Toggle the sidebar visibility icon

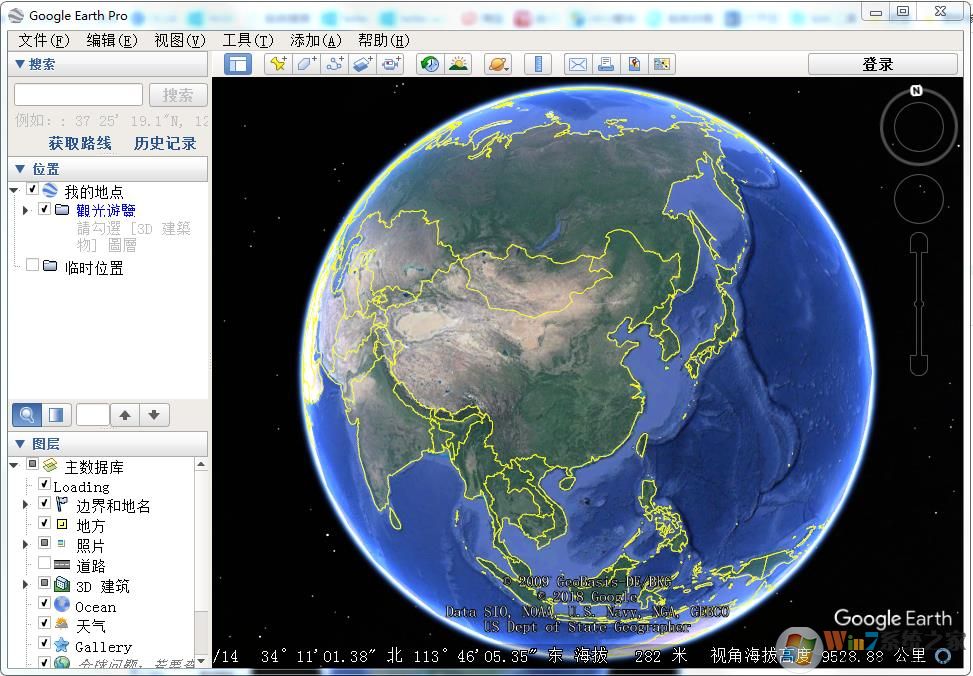[238, 64]
